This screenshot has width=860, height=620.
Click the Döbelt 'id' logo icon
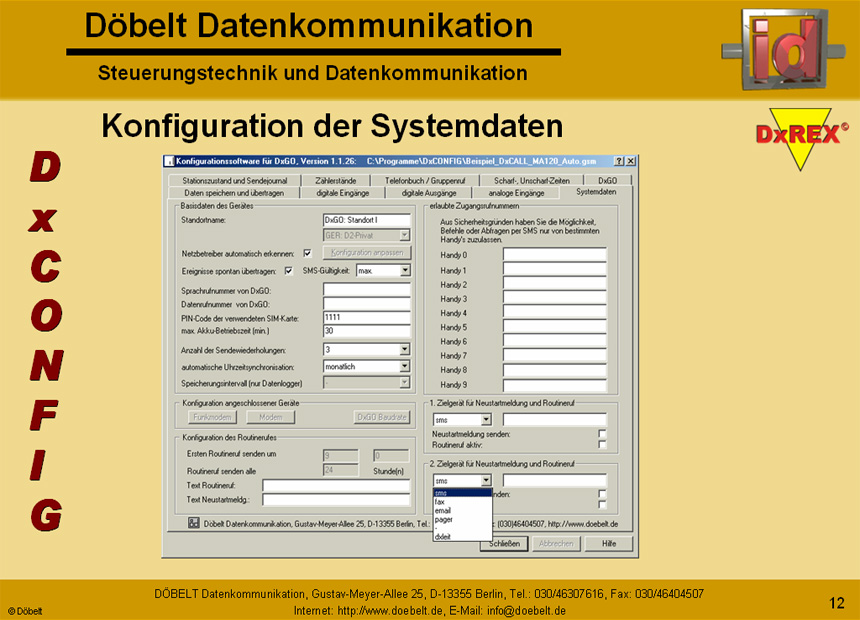click(x=783, y=48)
